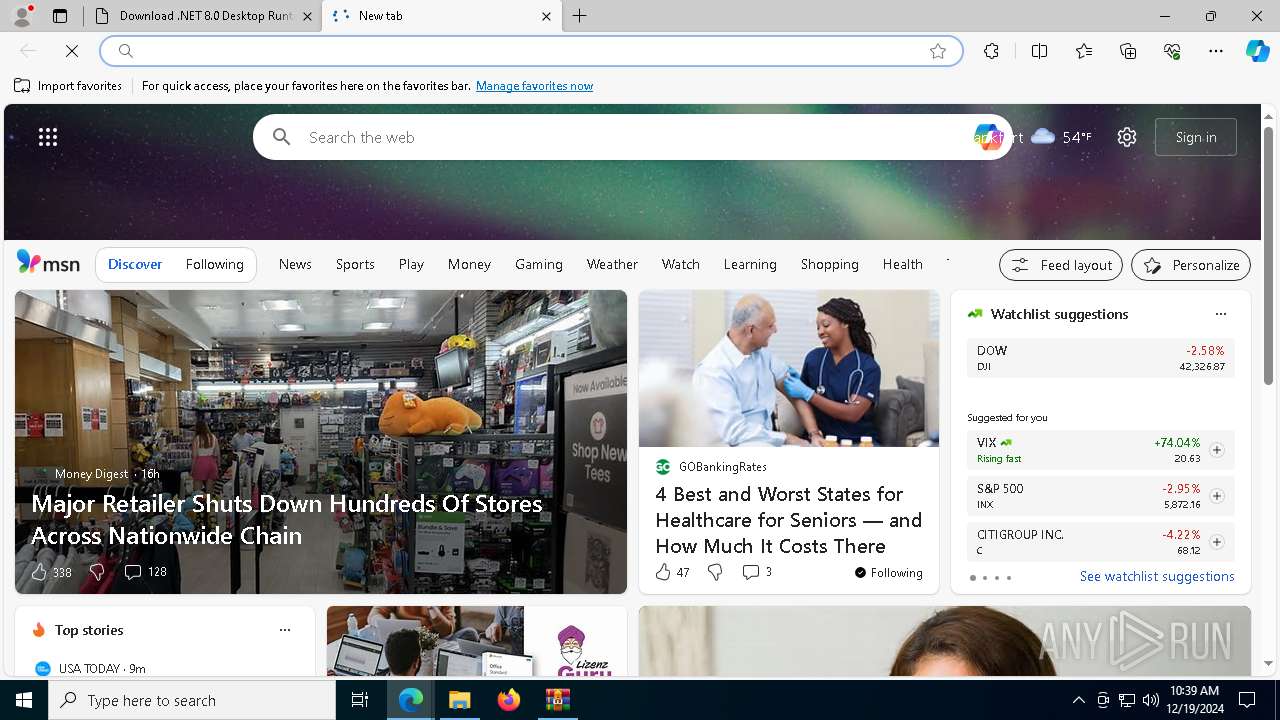Open comments on Healthcare for Seniors article

click(757, 572)
